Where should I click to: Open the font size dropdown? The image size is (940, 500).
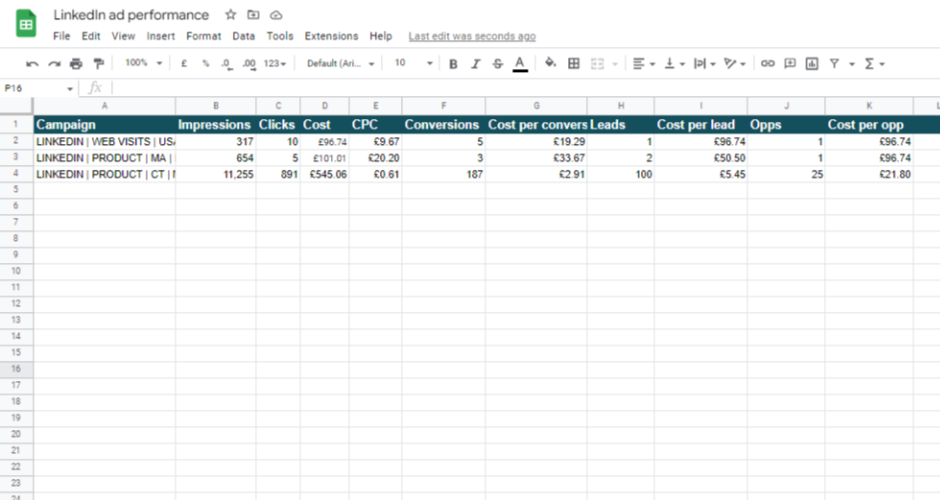click(x=414, y=63)
